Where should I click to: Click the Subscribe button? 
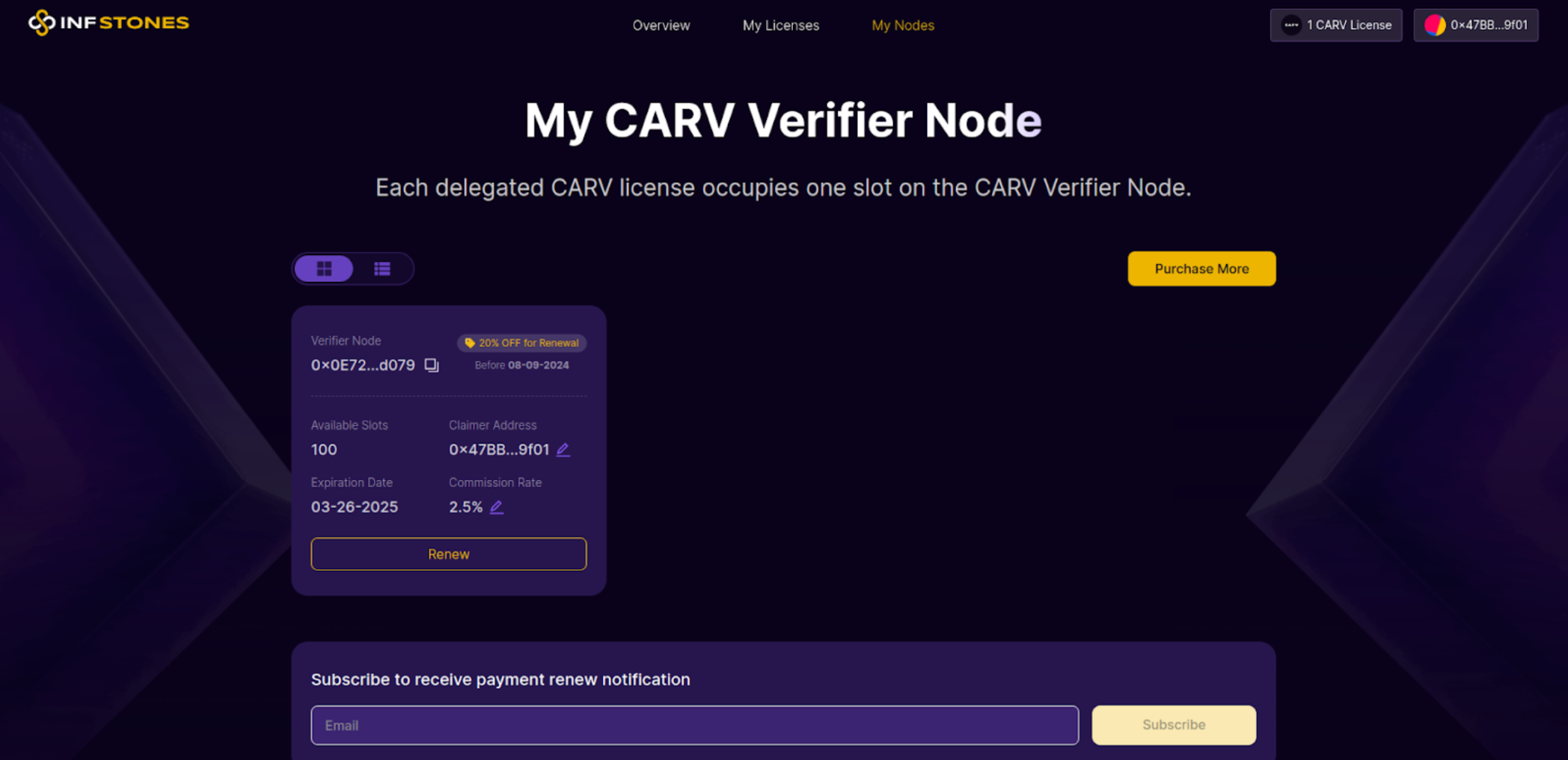(1174, 725)
